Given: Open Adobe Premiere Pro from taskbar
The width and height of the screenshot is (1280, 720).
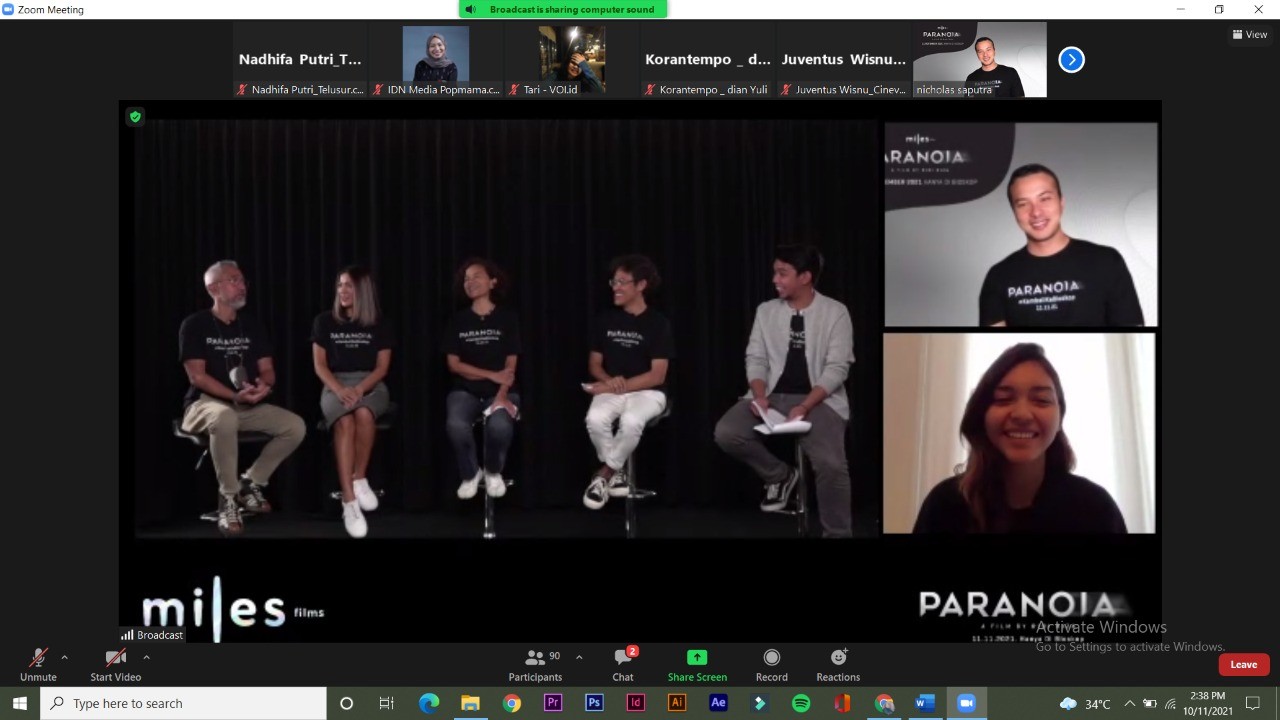Looking at the screenshot, I should 553,703.
